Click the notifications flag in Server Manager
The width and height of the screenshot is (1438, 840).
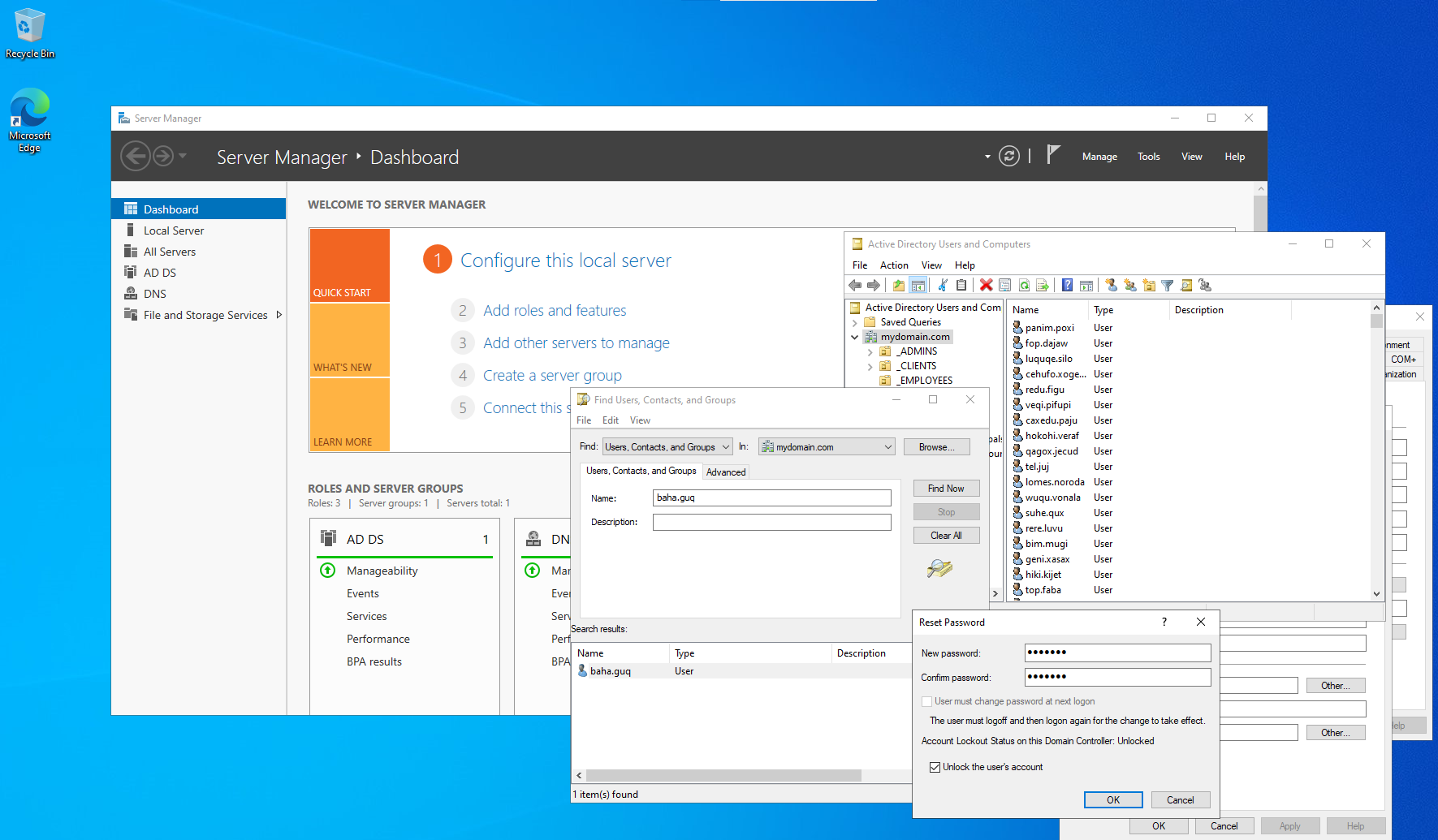(1053, 155)
